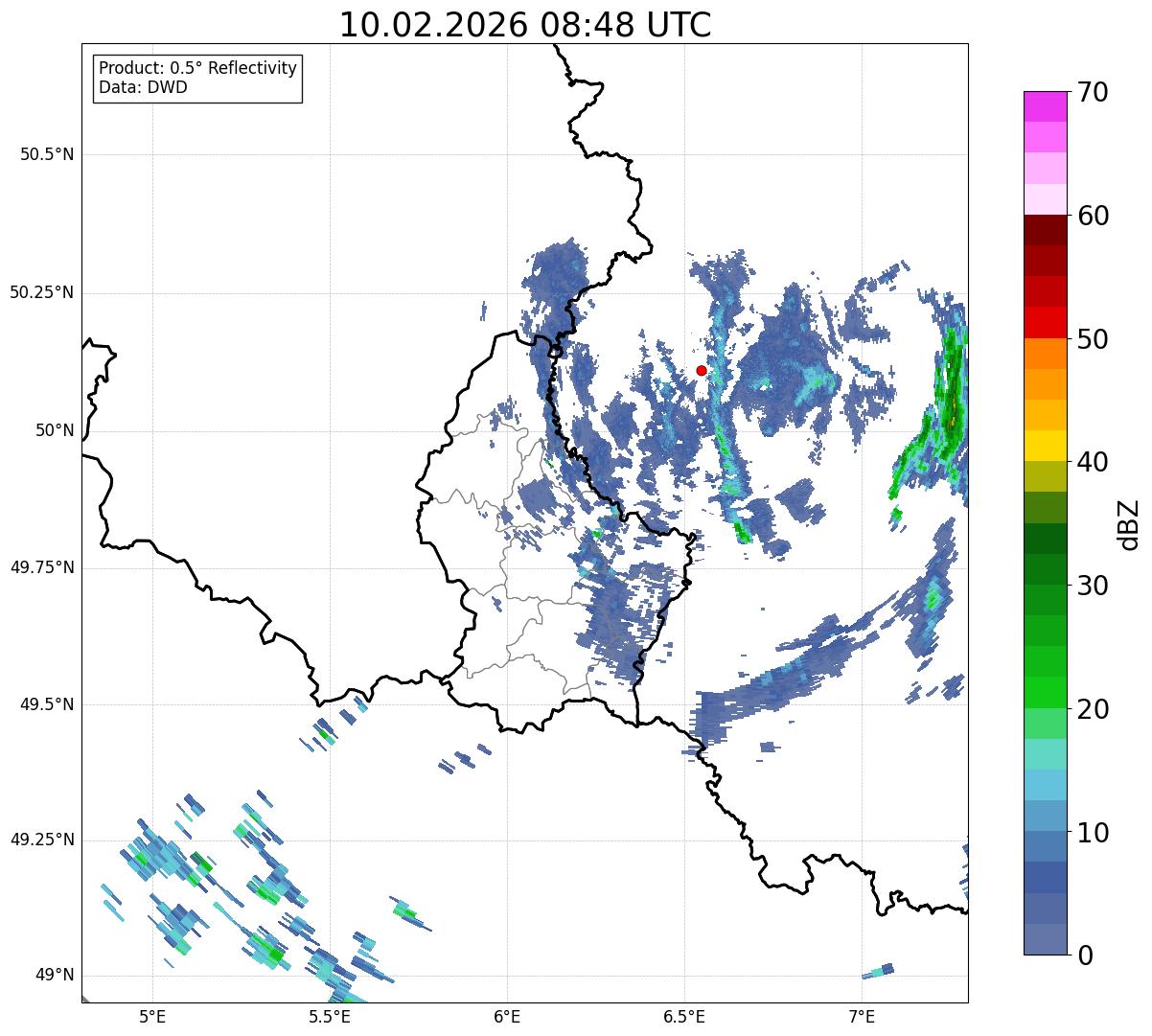Click the '6.5°E' longitude label
Screen dimensions: 1152x1036
click(x=684, y=1016)
